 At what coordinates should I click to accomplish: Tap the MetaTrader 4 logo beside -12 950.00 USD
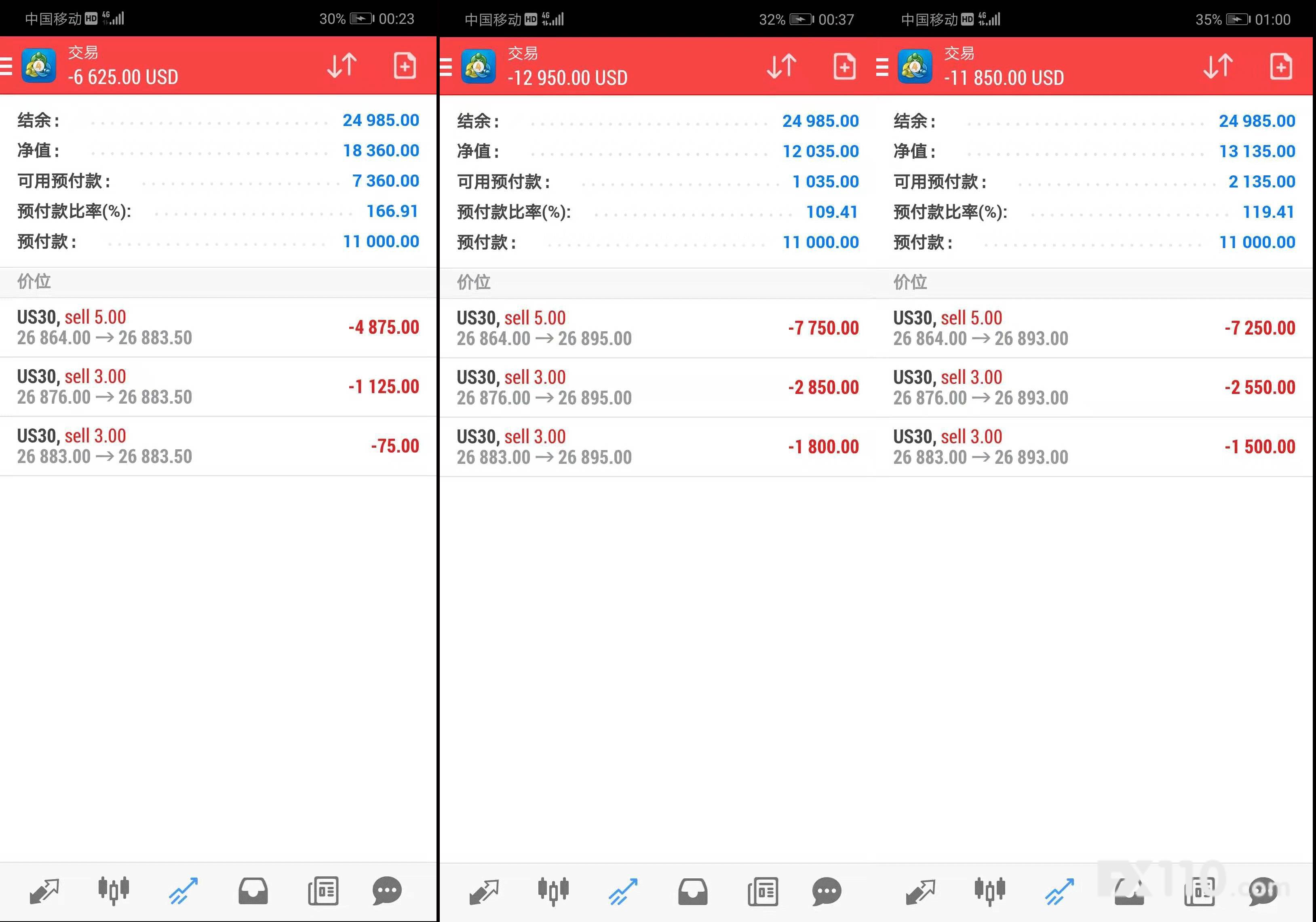pyautogui.click(x=478, y=67)
